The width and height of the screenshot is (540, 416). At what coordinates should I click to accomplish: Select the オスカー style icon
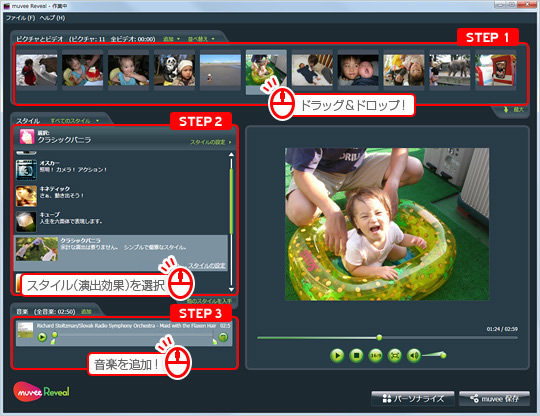point(26,170)
